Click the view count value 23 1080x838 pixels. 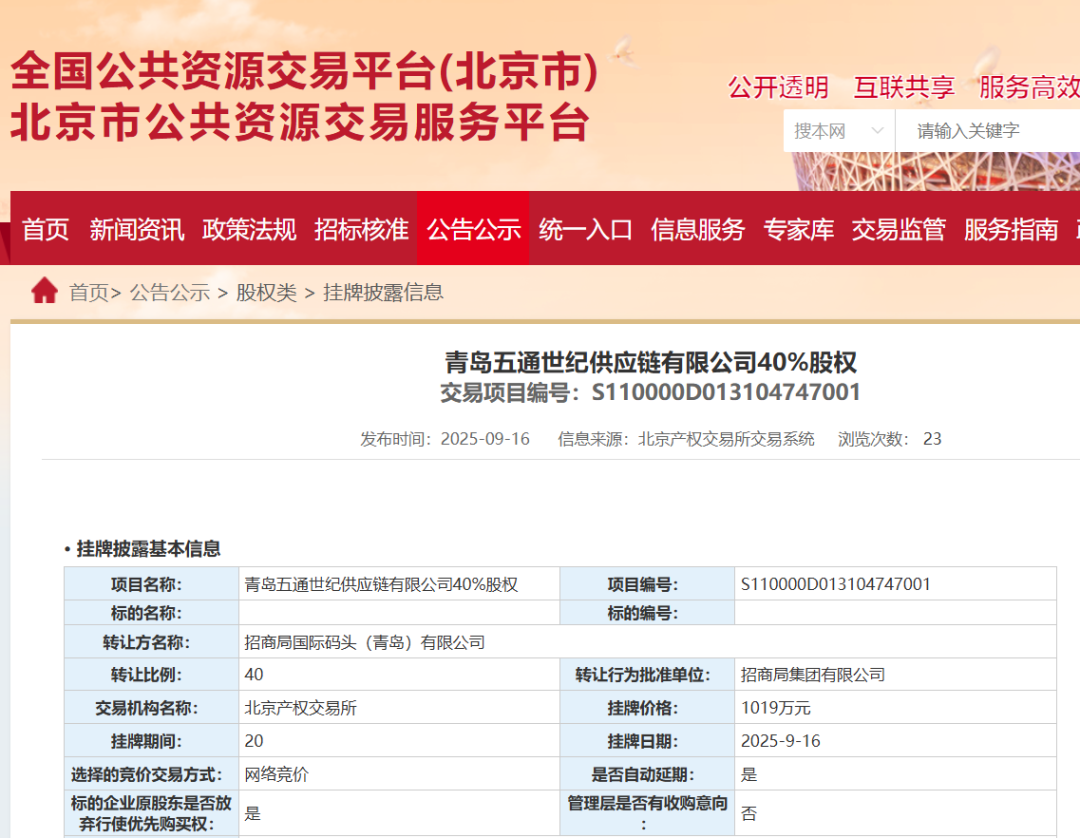coord(932,439)
